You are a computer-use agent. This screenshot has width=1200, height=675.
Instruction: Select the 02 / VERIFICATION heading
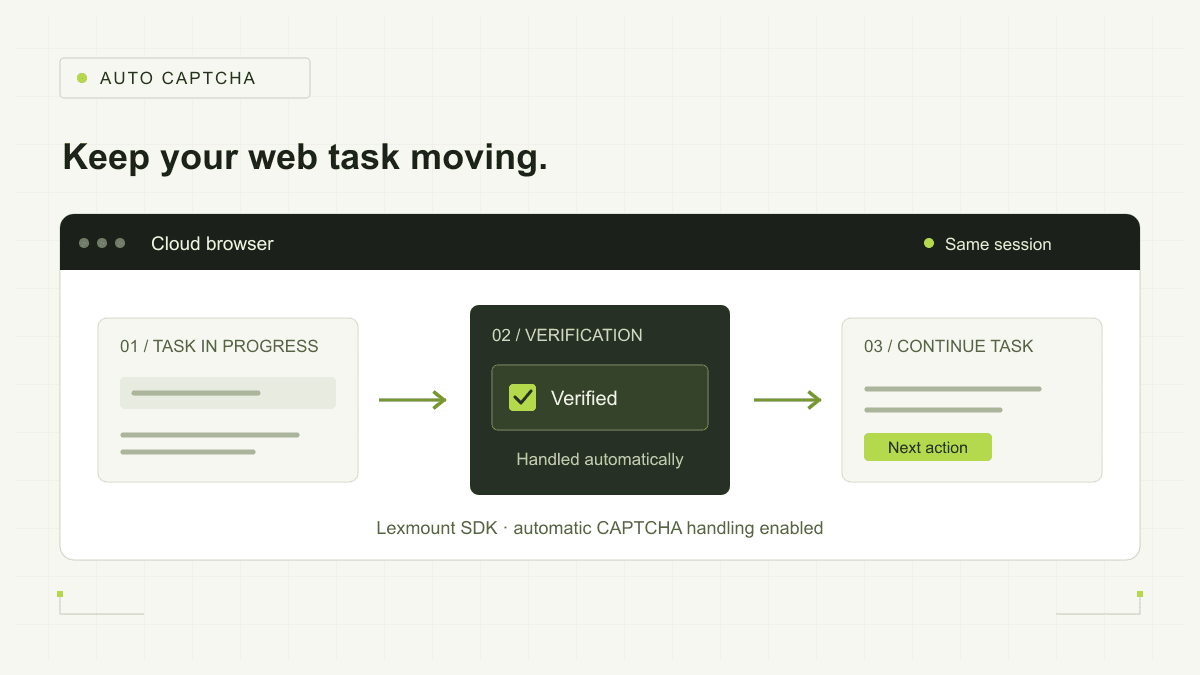567,335
